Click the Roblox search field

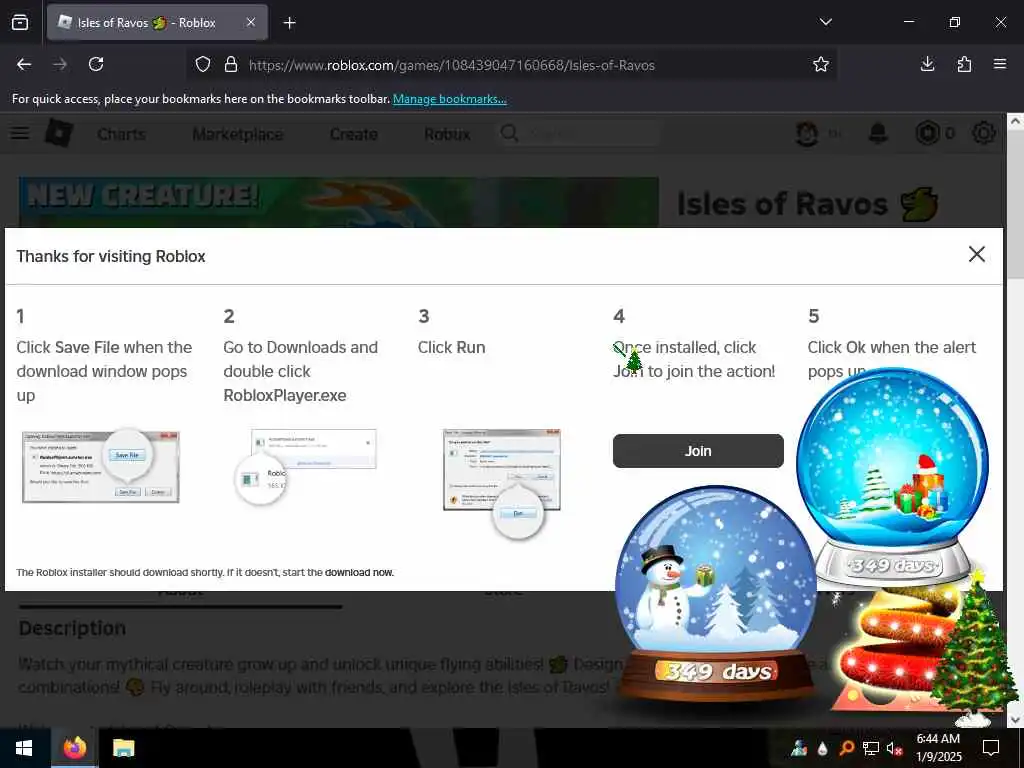(579, 134)
